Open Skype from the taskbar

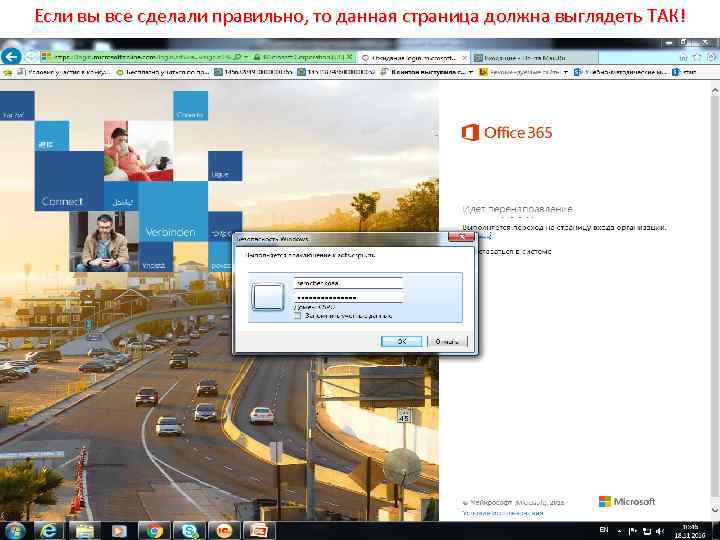pyautogui.click(x=189, y=531)
